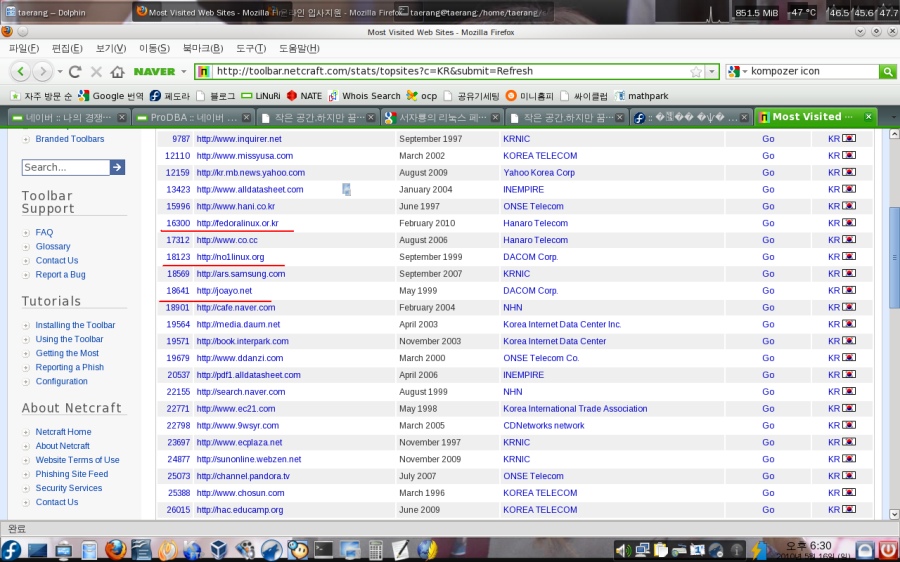Screen dimensions: 900x562
Task: Click the green search magnifier button
Action: [887, 72]
